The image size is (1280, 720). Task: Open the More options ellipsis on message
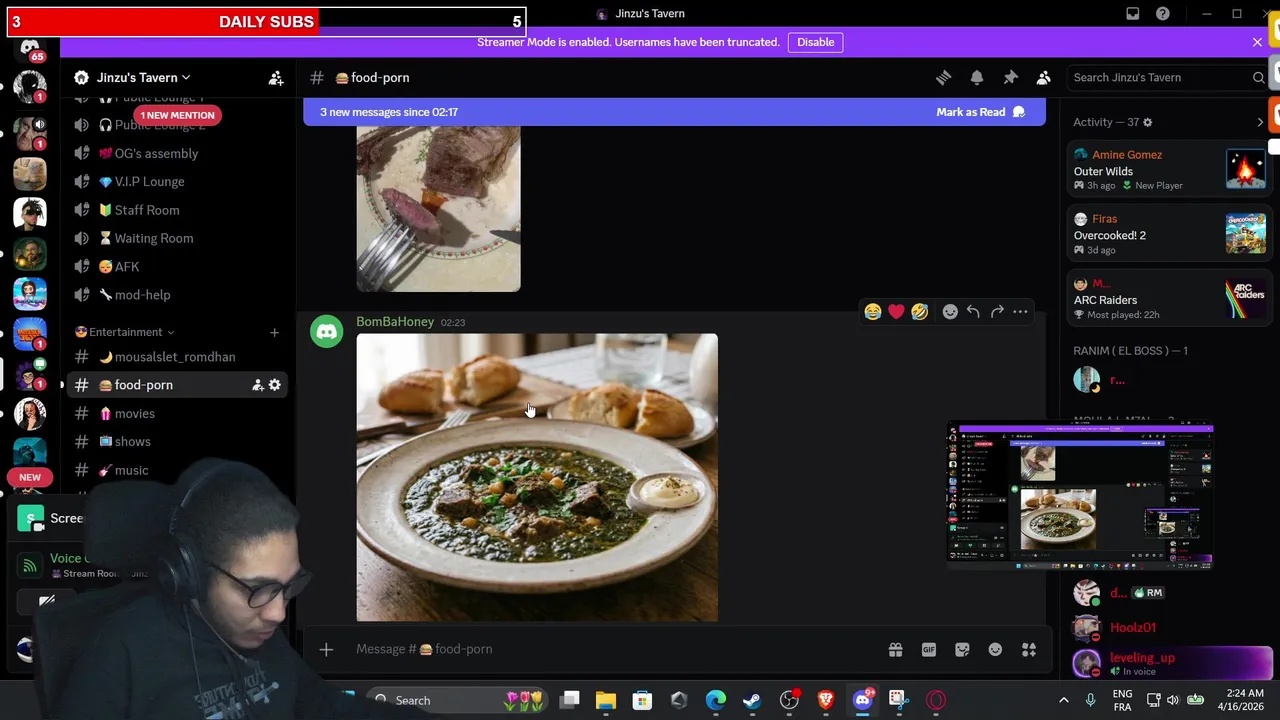pyautogui.click(x=1020, y=312)
